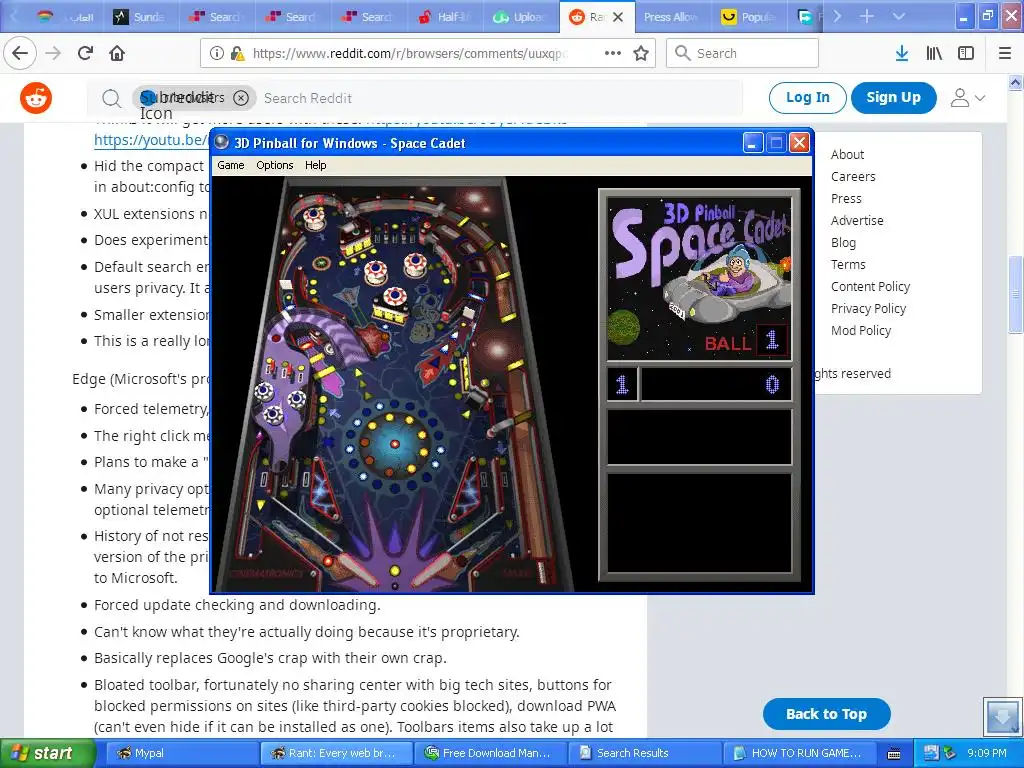Click the magnifier inside the browser Search box

(x=682, y=53)
